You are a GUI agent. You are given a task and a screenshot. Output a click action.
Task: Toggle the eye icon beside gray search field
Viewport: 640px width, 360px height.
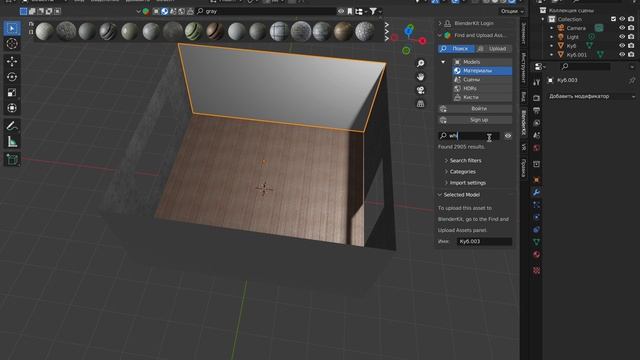(x=341, y=11)
